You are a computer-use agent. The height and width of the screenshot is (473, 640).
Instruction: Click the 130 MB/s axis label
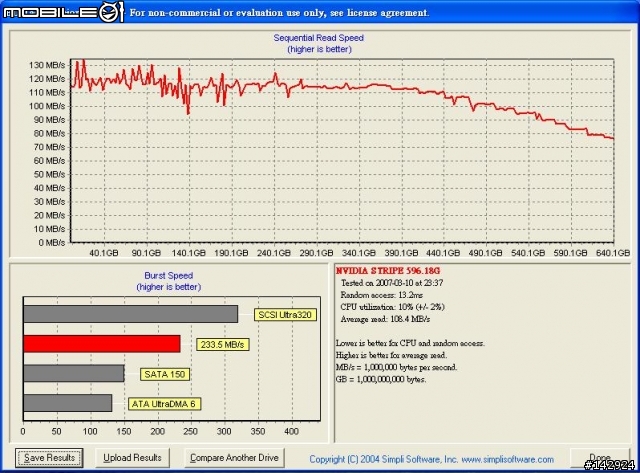[x=47, y=65]
